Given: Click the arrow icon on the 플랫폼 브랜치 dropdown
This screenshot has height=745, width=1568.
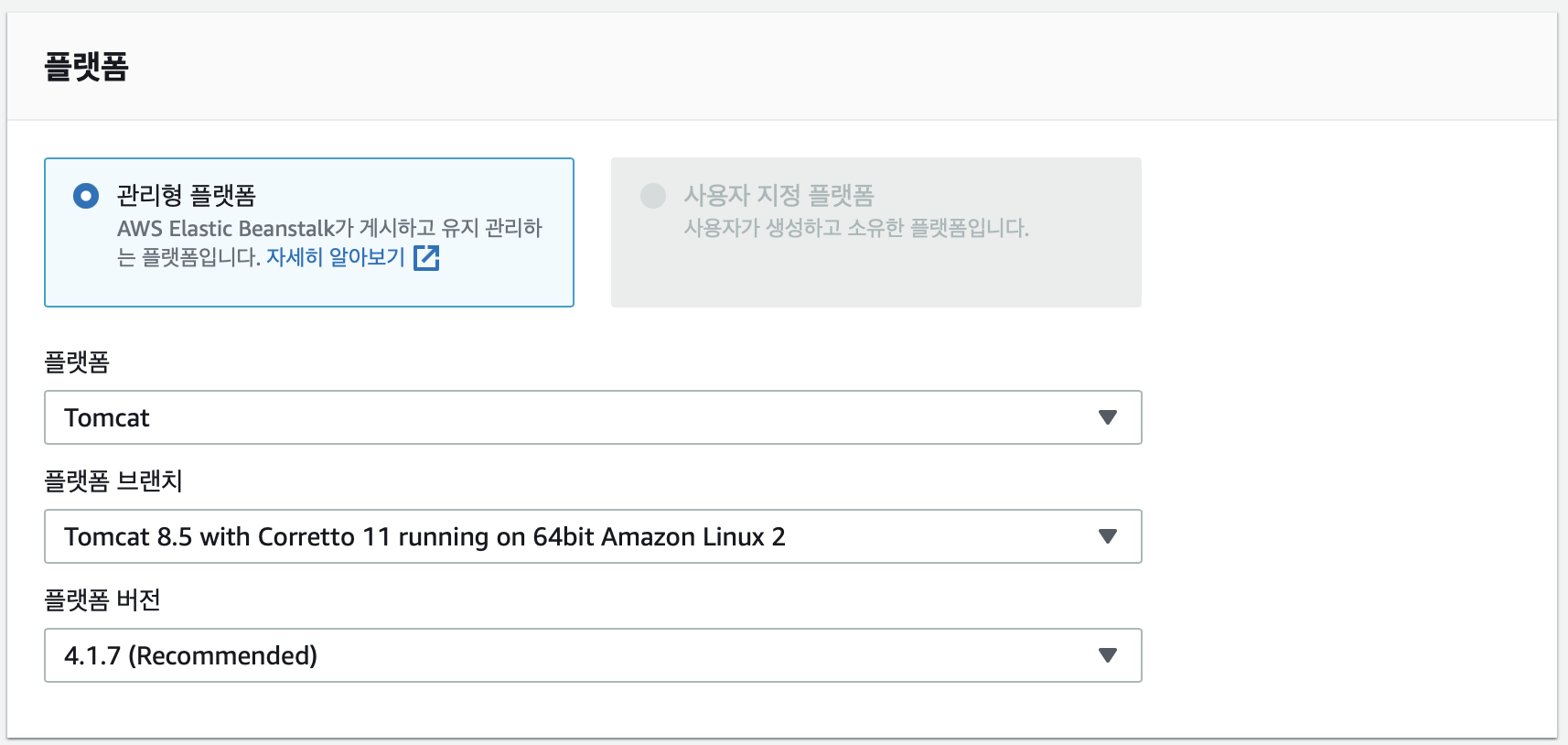Looking at the screenshot, I should (x=1107, y=536).
